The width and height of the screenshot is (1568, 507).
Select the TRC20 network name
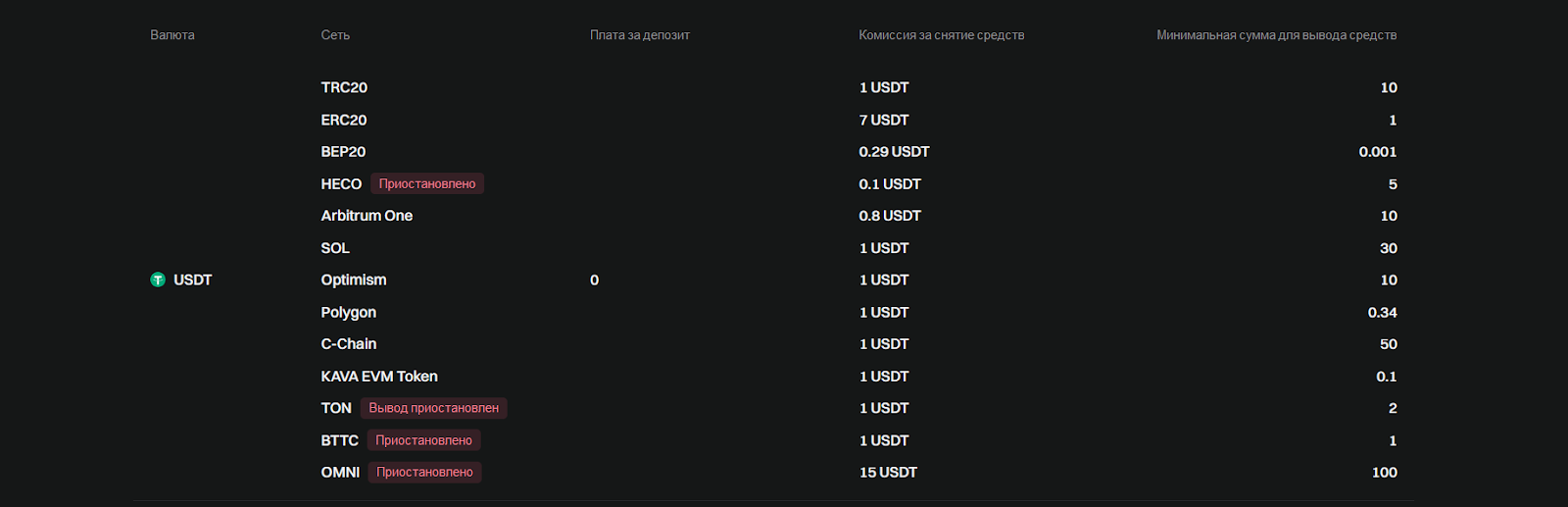344,87
